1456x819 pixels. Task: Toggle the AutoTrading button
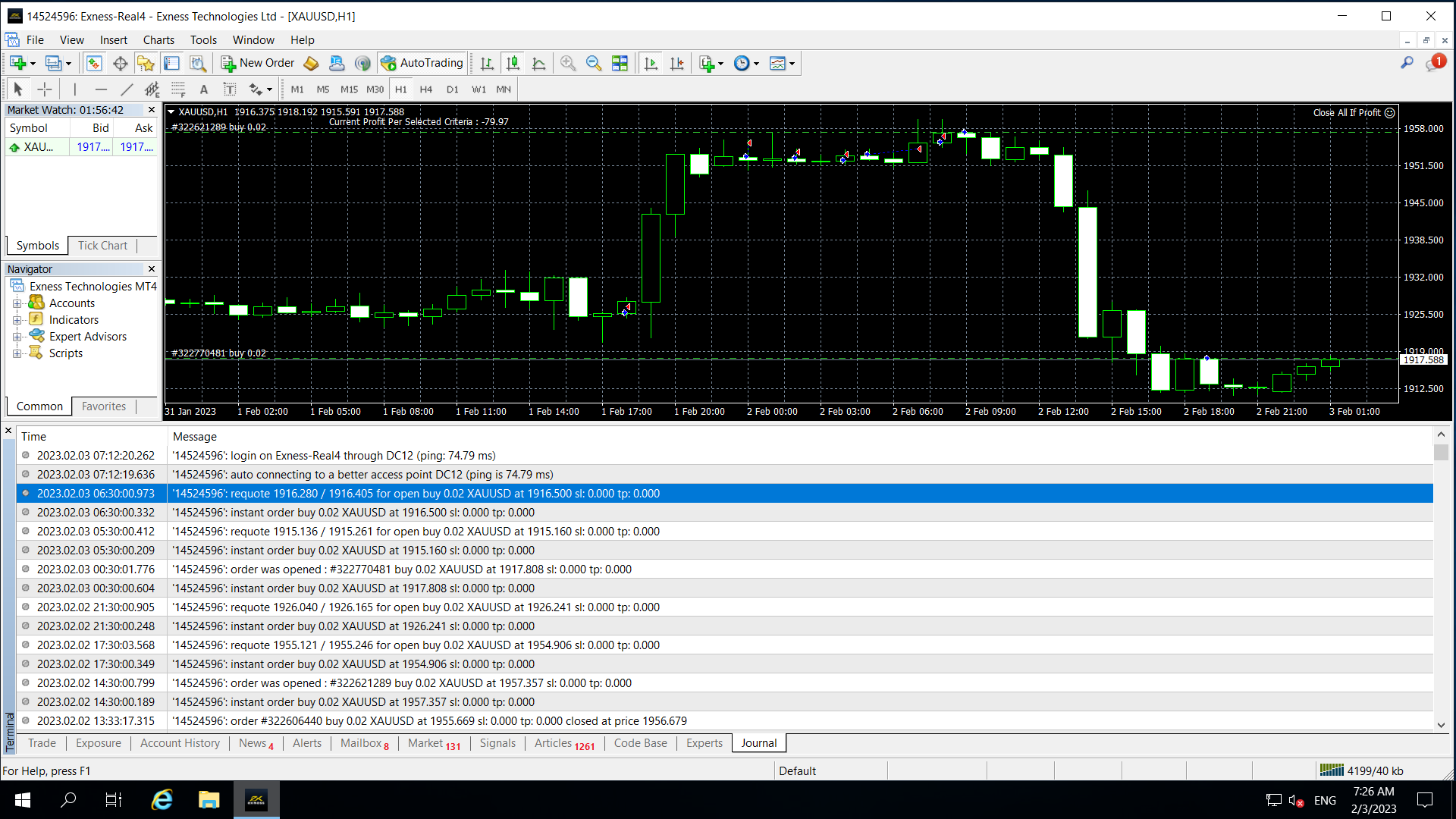(422, 63)
